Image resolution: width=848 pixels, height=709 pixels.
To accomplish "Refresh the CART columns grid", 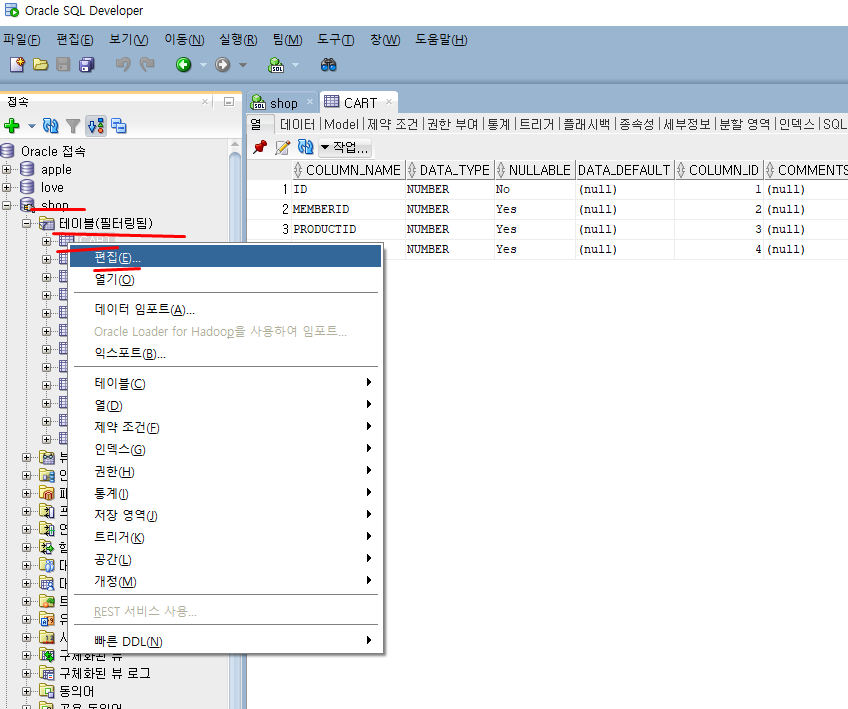I will tap(306, 147).
